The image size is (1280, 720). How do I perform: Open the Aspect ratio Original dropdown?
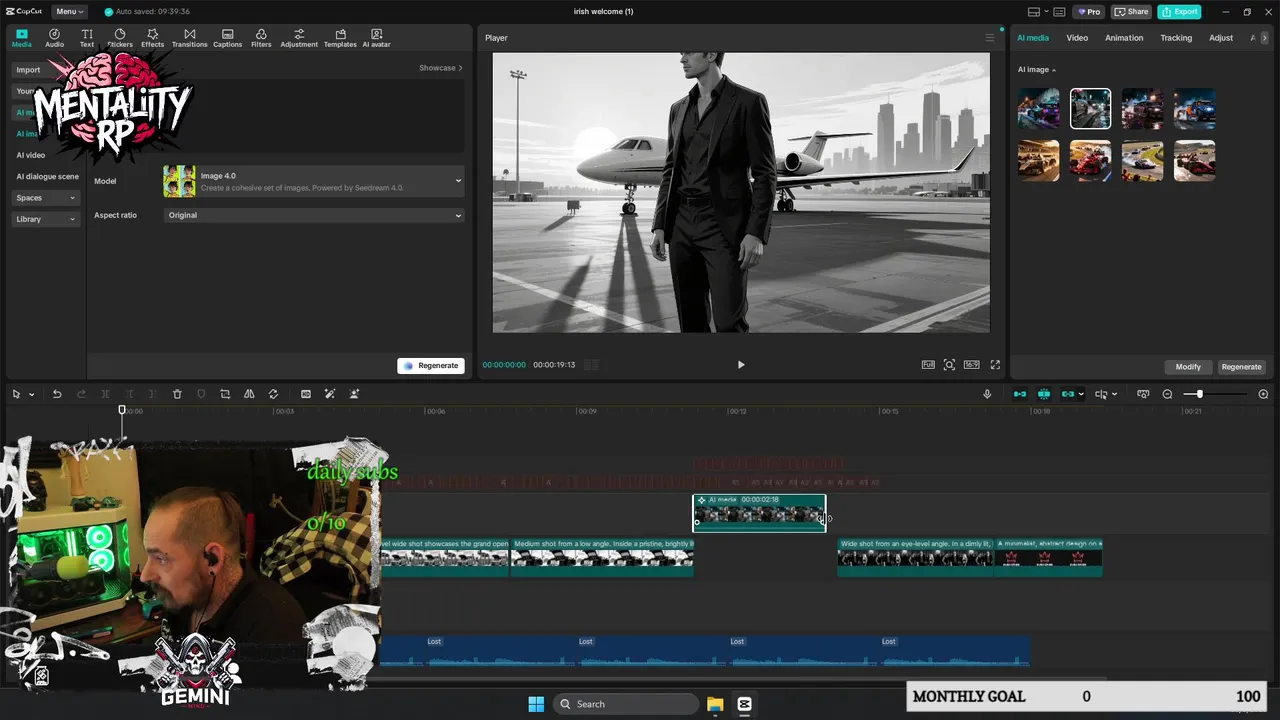point(314,215)
